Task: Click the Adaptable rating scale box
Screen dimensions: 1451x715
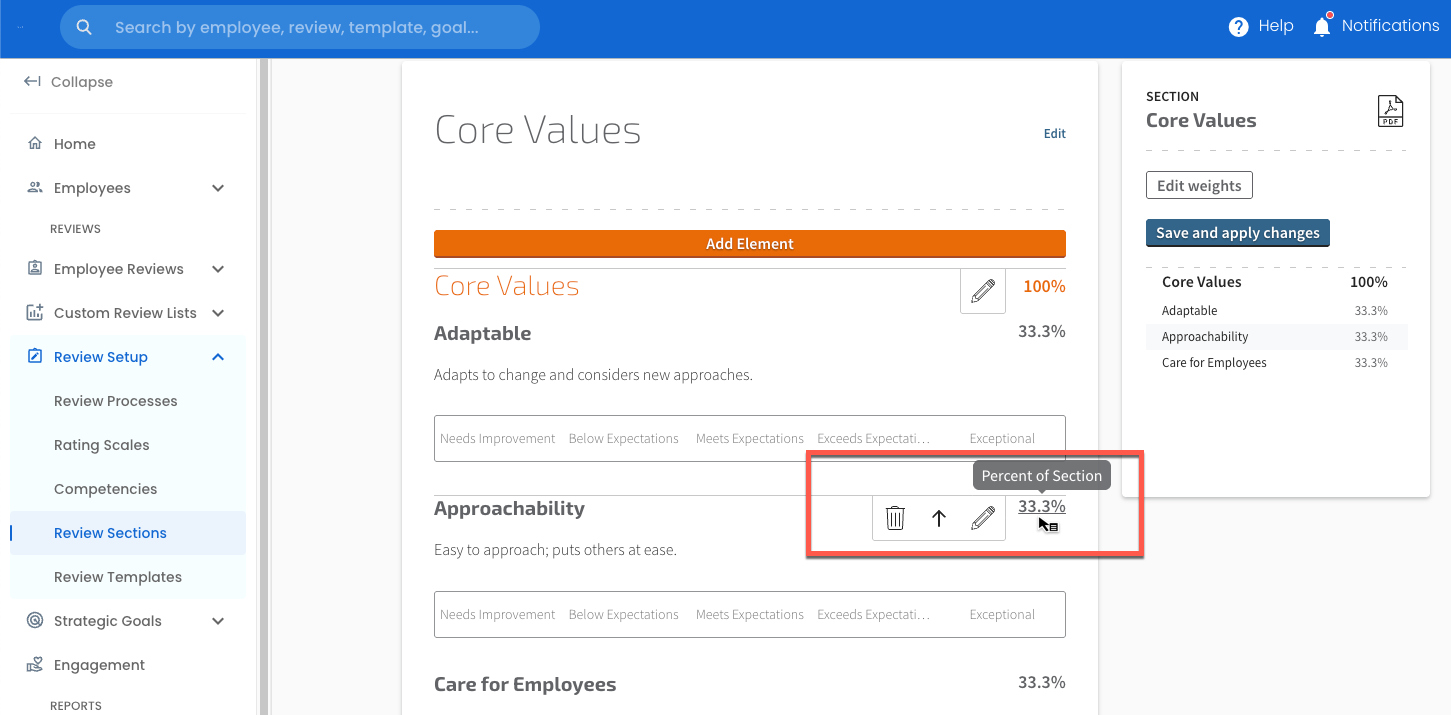Action: click(749, 438)
